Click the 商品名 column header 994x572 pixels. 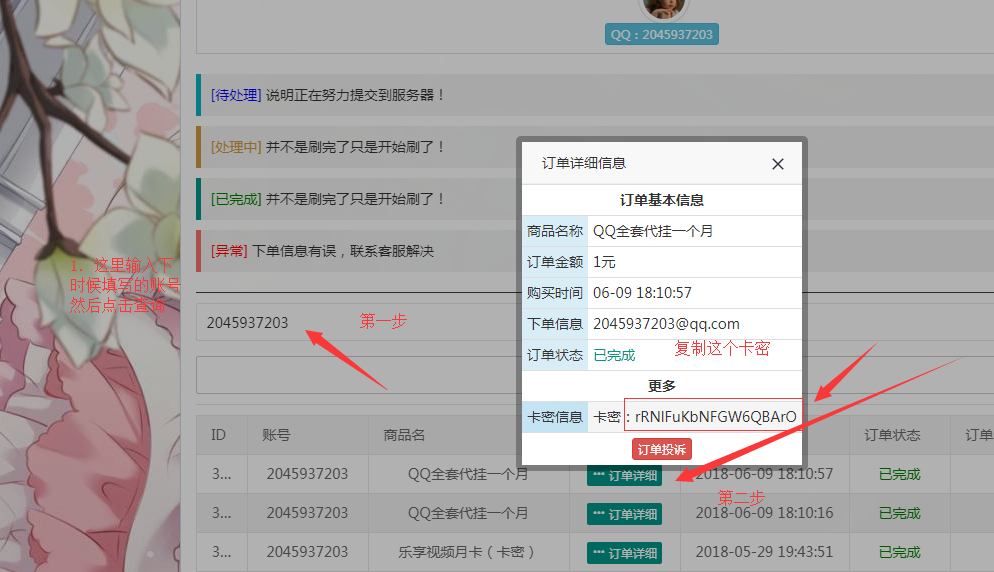tap(404, 435)
